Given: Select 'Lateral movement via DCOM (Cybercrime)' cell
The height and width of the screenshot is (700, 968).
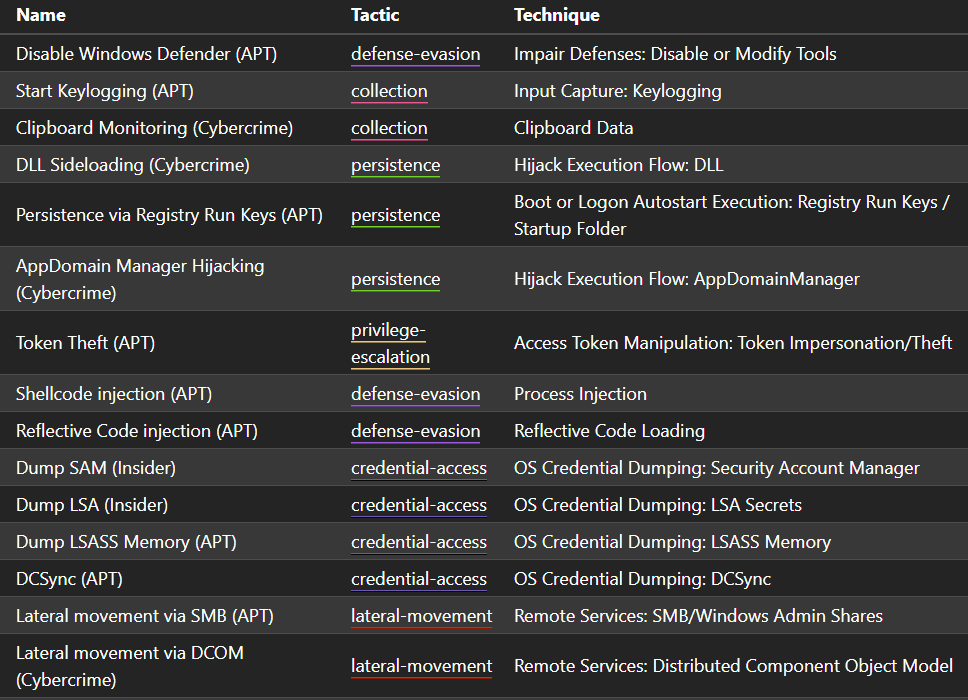Looking at the screenshot, I should pyautogui.click(x=130, y=666).
